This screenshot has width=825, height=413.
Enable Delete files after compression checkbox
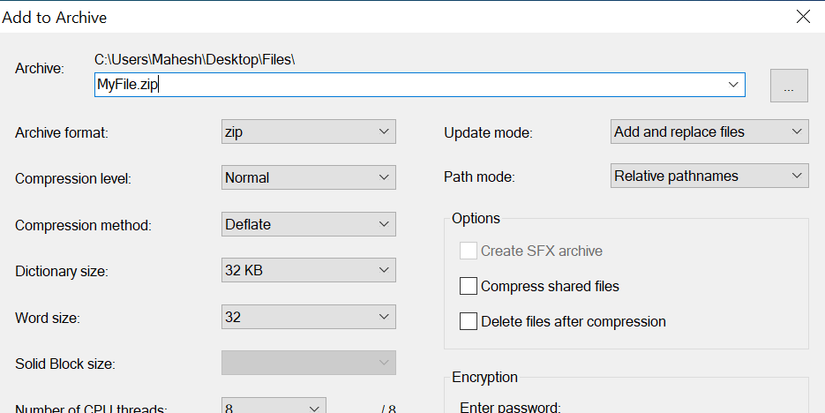pos(468,322)
